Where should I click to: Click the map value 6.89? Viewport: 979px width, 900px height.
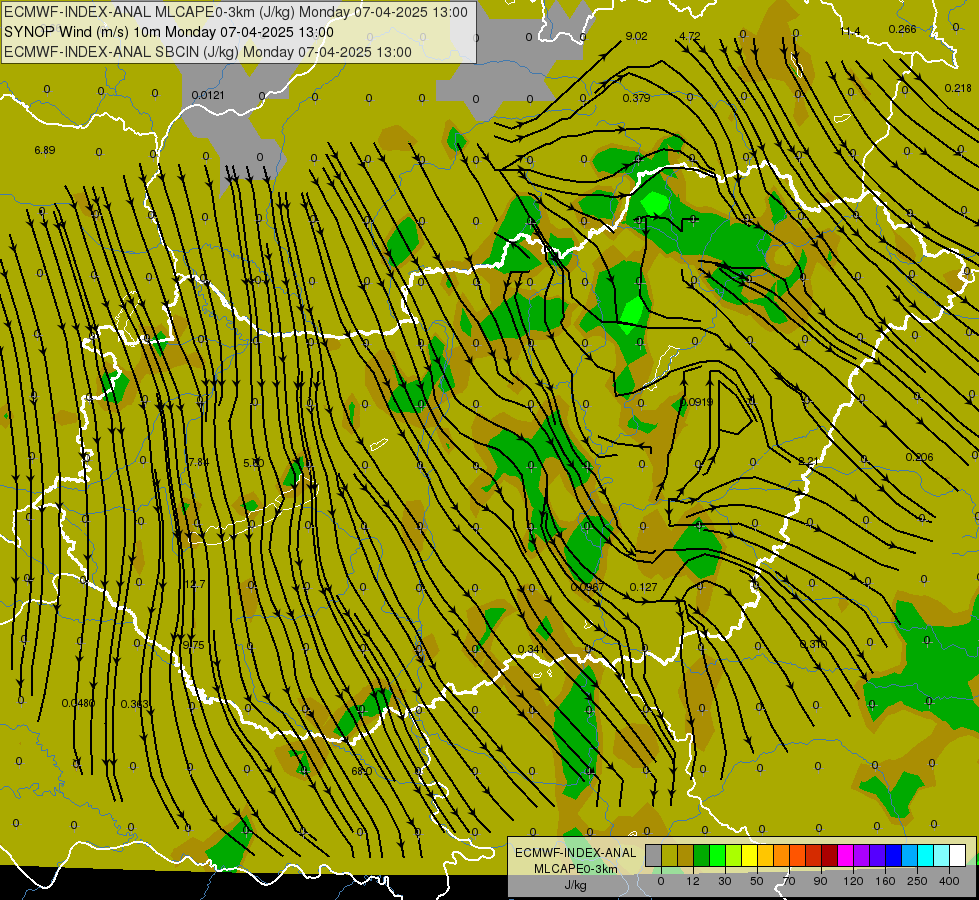click(x=45, y=150)
